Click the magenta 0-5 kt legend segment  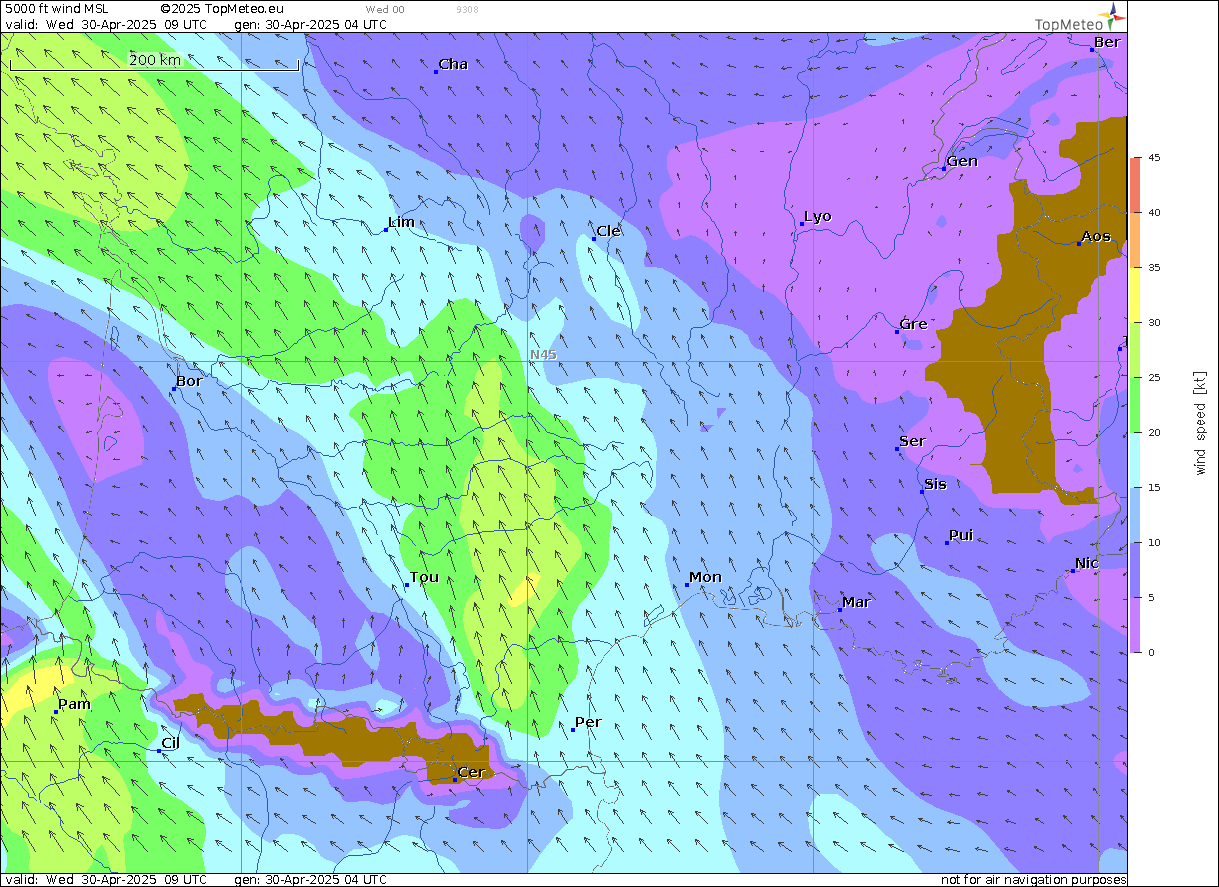1136,625
